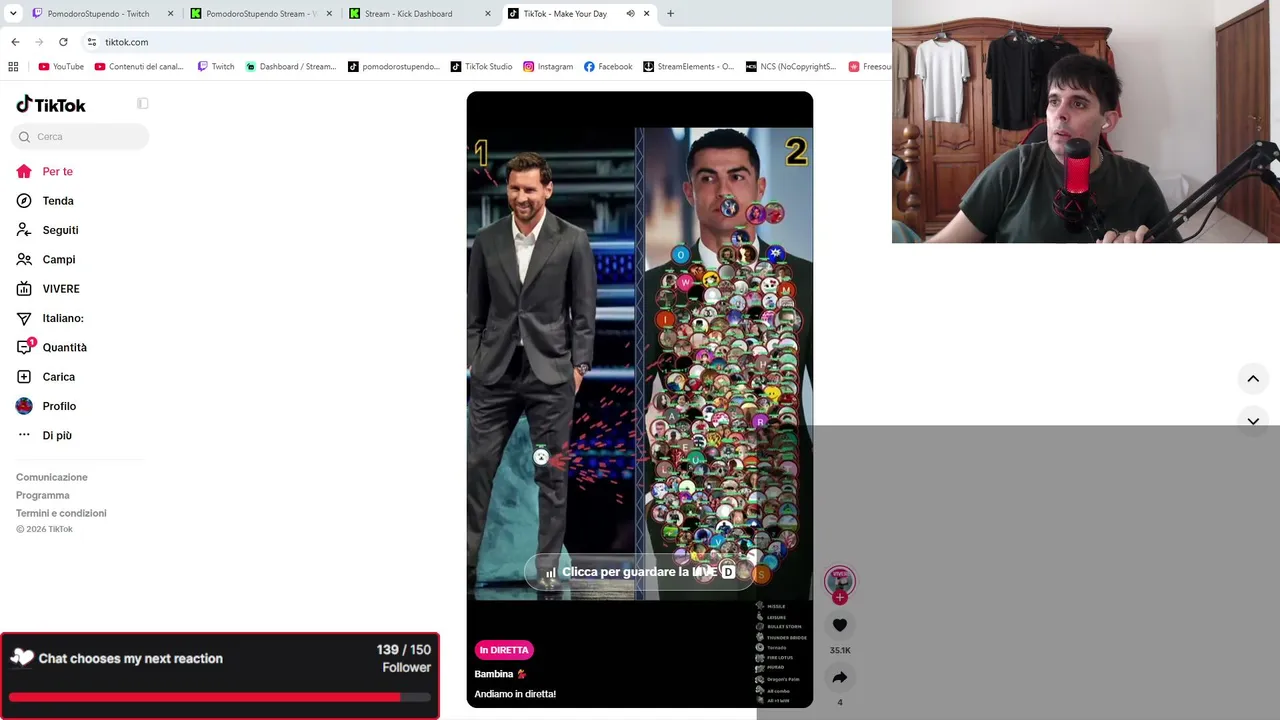Open a new browser tab
Image resolution: width=1280 pixels, height=720 pixels.
tap(670, 14)
